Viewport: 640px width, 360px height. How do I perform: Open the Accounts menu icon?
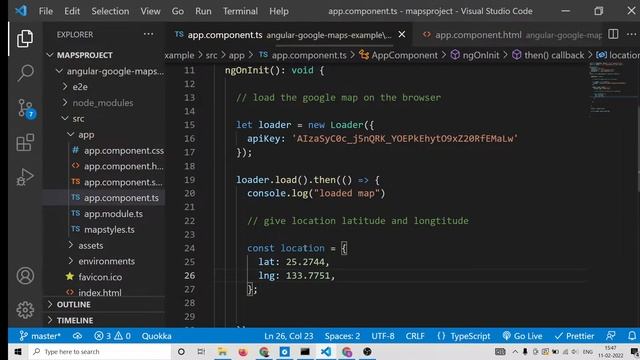[x=25, y=276]
